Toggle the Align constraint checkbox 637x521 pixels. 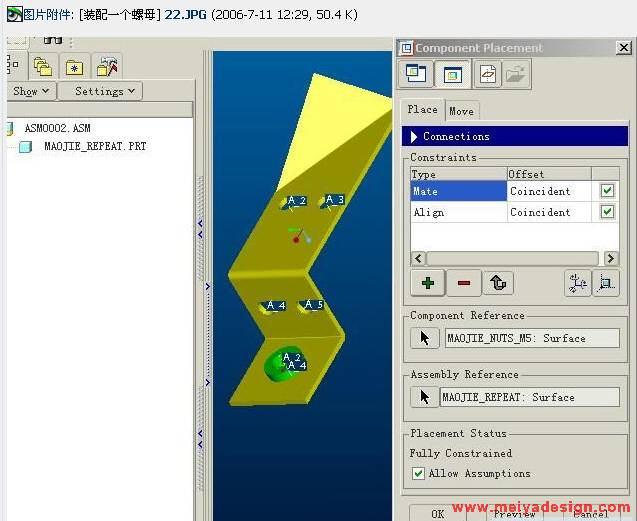pos(607,211)
